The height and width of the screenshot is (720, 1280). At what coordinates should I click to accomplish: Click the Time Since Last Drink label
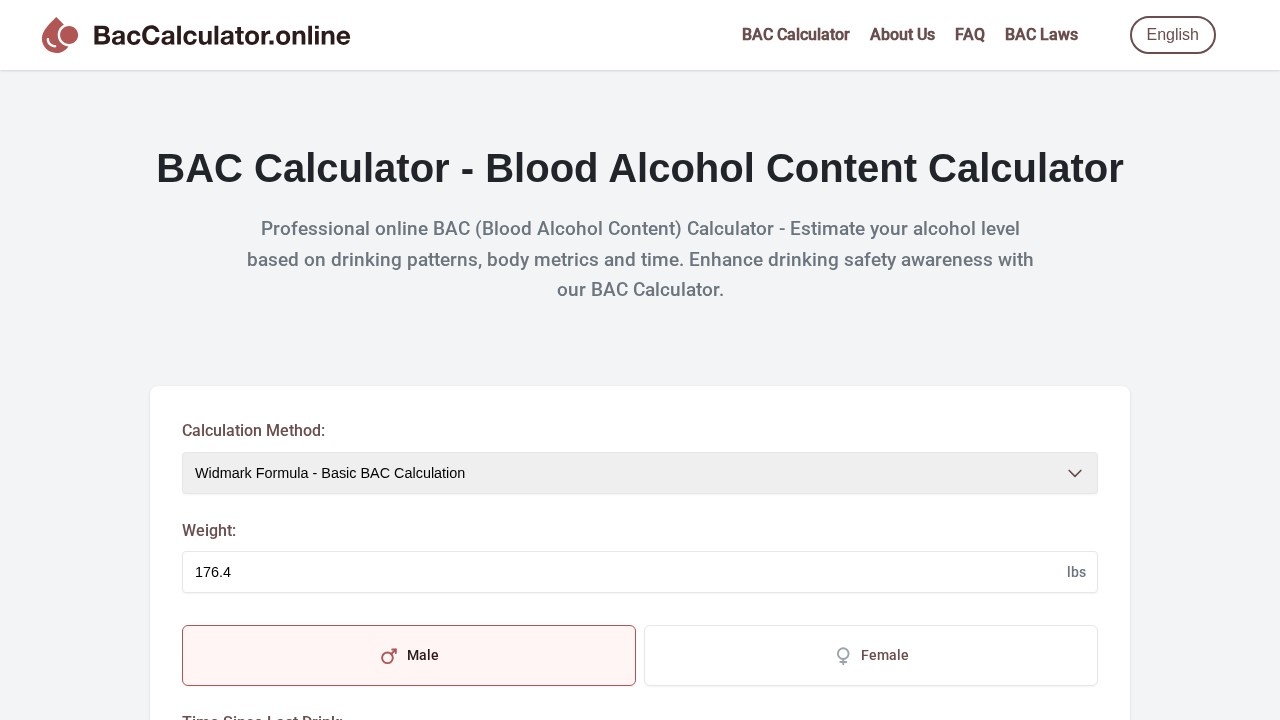(262, 717)
